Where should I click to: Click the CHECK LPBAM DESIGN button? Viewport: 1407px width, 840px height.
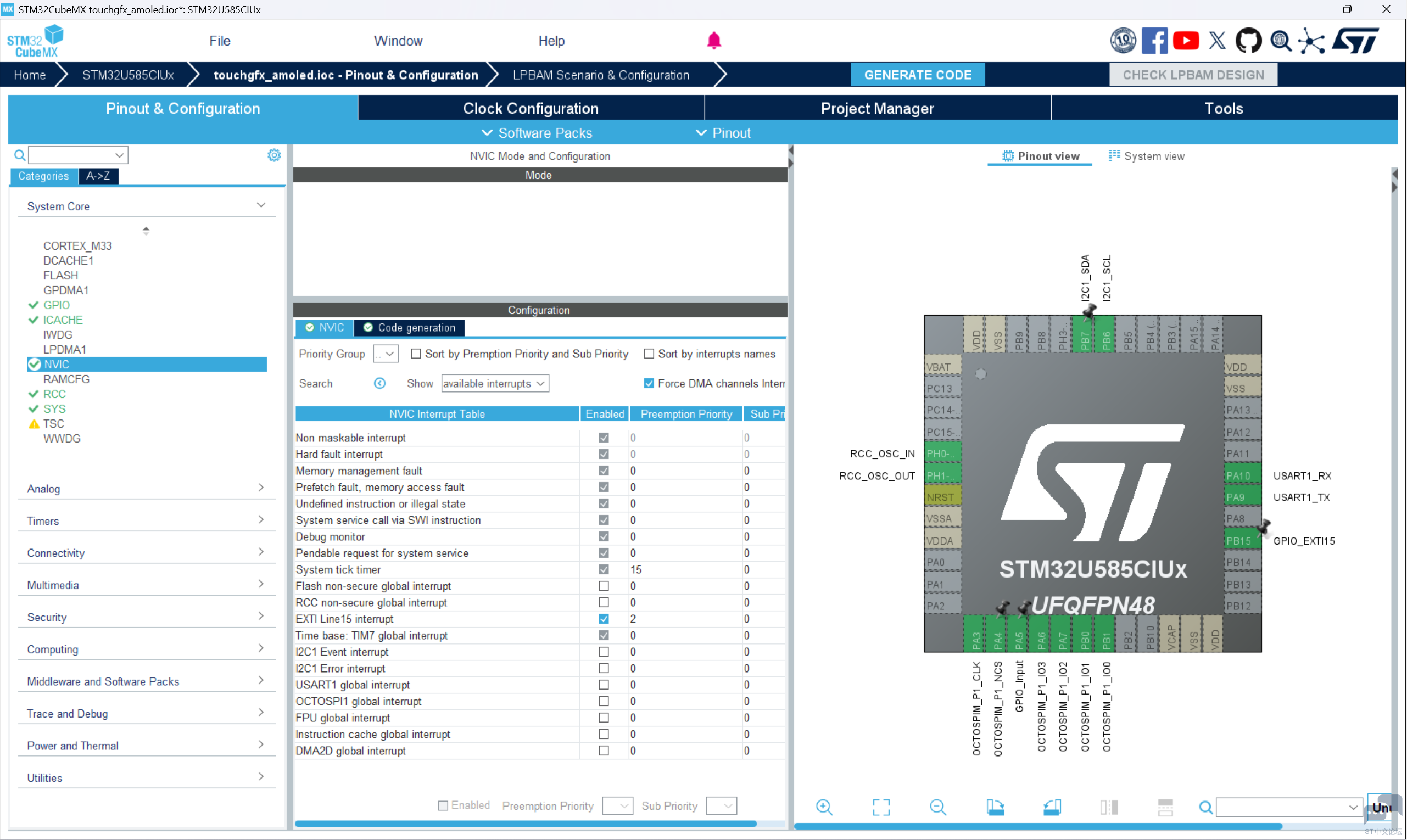click(x=1193, y=75)
